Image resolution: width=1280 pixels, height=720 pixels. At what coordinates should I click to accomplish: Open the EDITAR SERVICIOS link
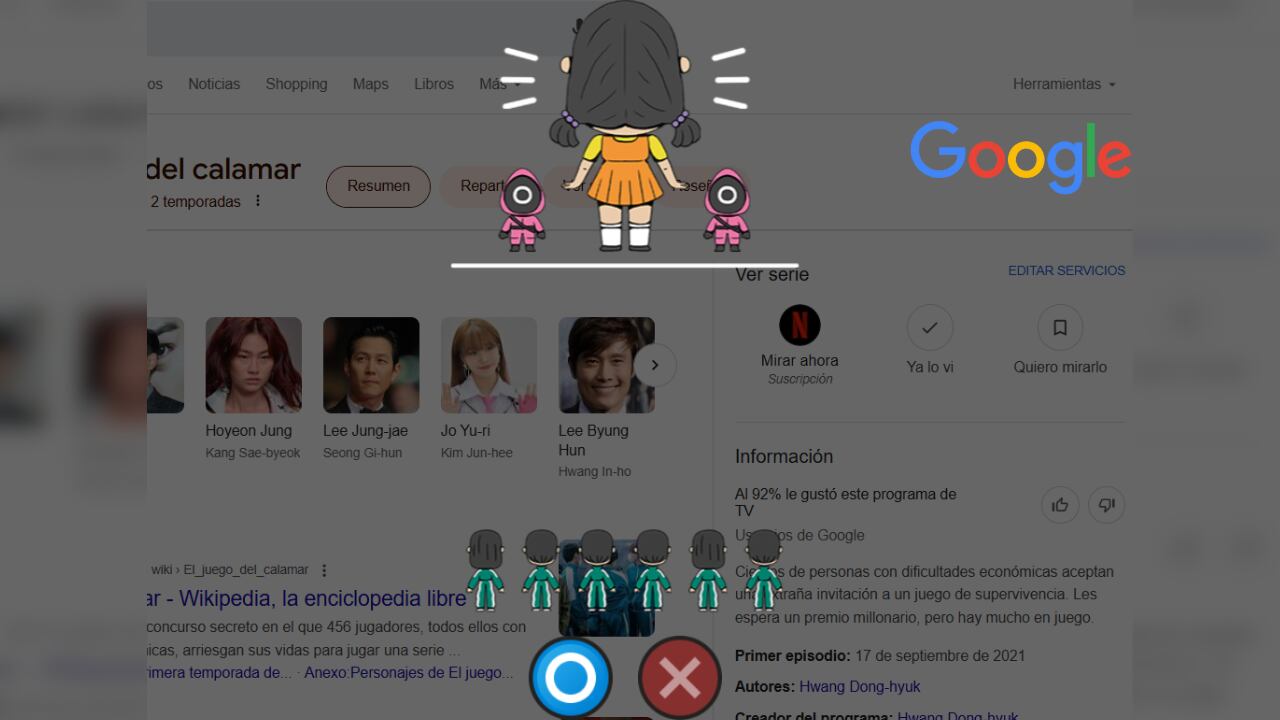point(1066,270)
